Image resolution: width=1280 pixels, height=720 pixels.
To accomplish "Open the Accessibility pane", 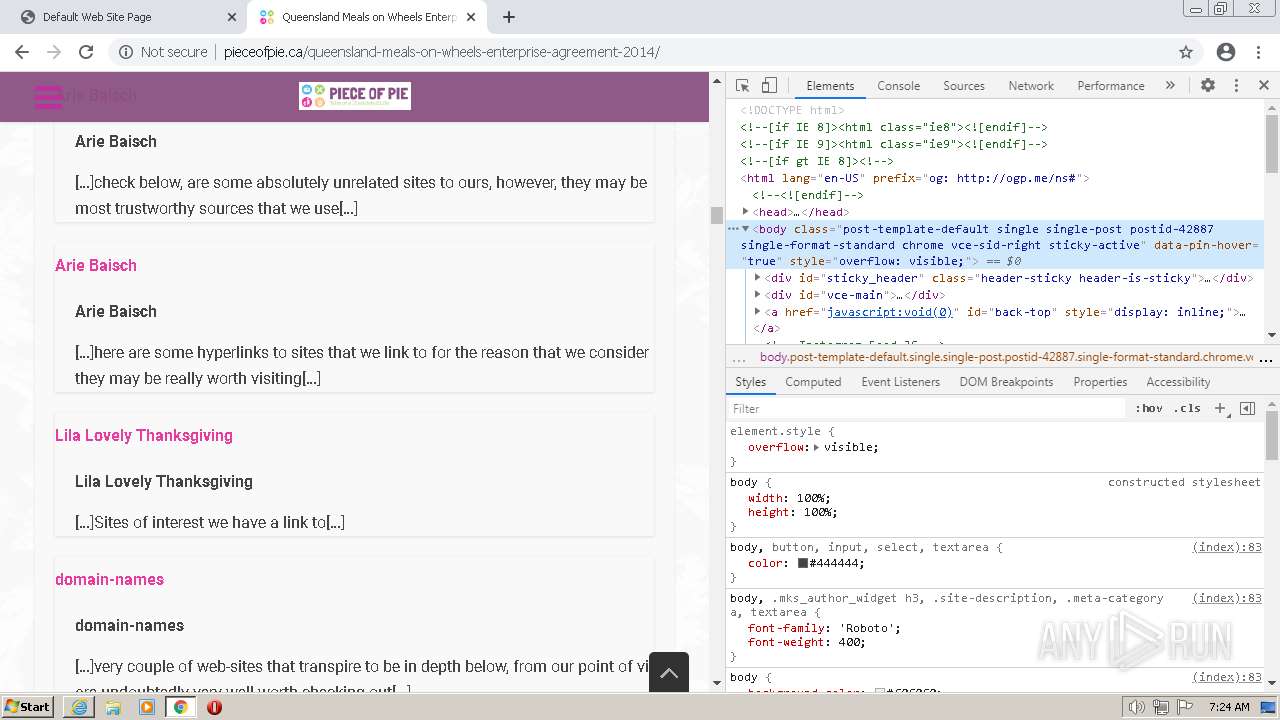I will pos(1178,382).
